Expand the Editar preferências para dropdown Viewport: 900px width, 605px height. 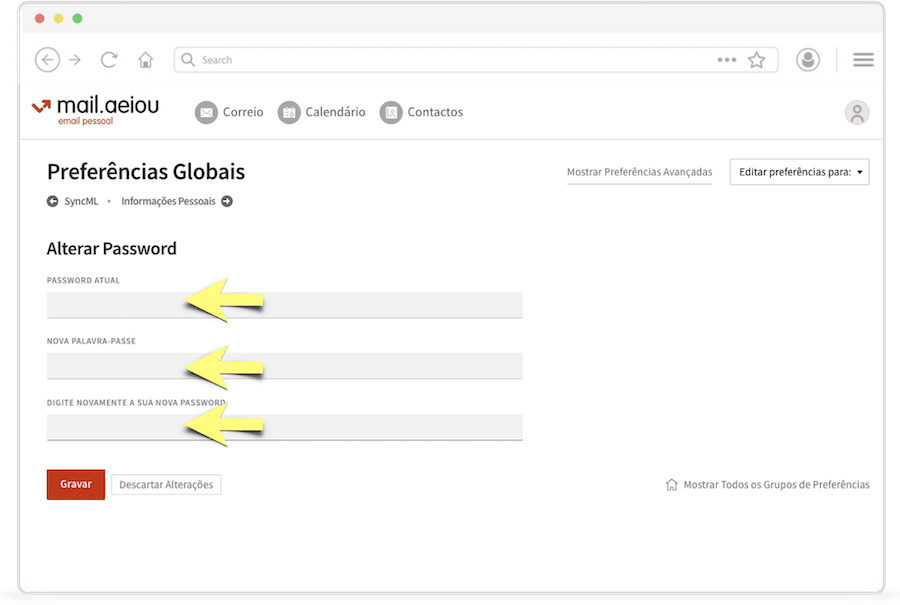pos(799,172)
